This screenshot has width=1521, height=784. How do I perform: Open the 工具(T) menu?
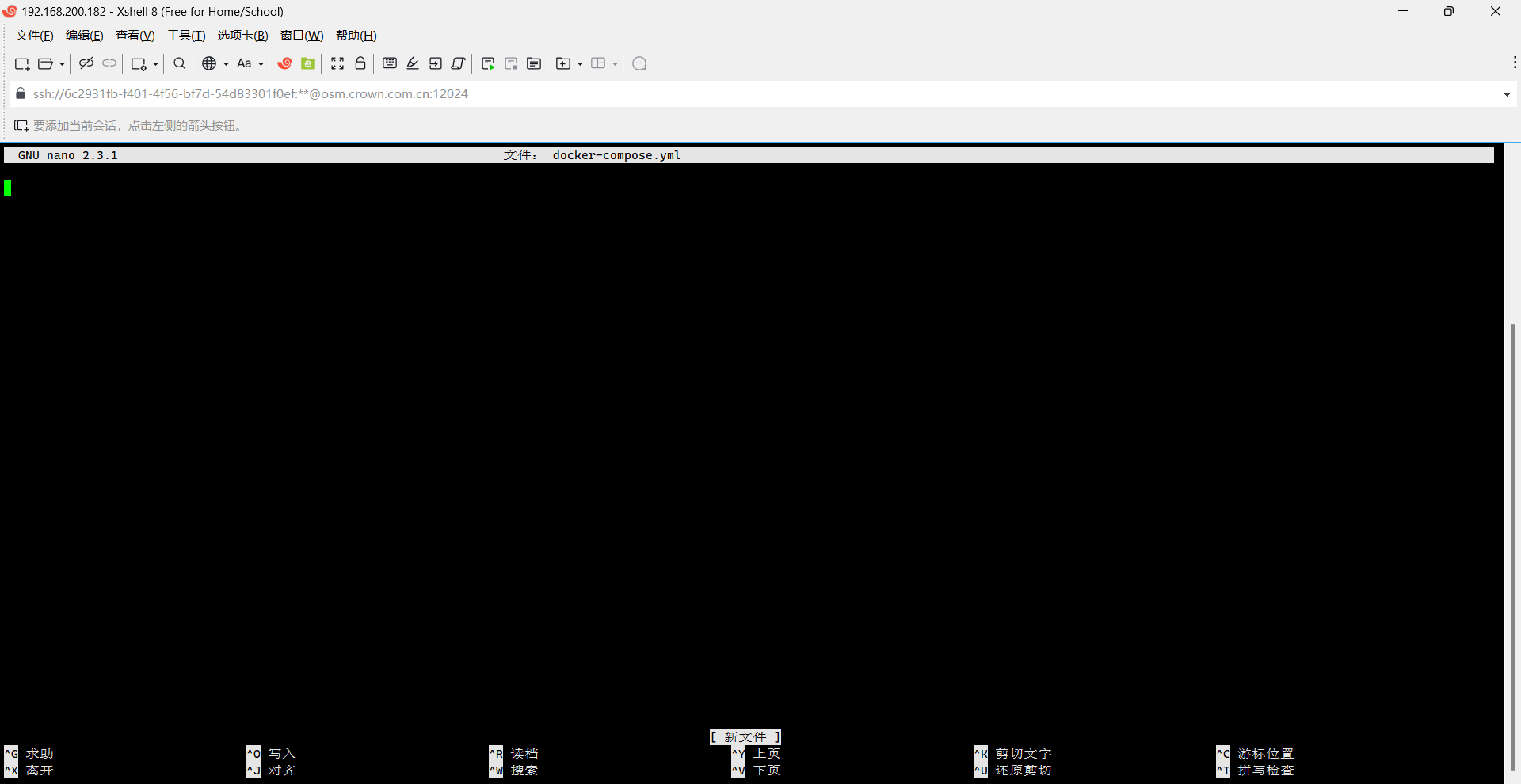(x=186, y=36)
